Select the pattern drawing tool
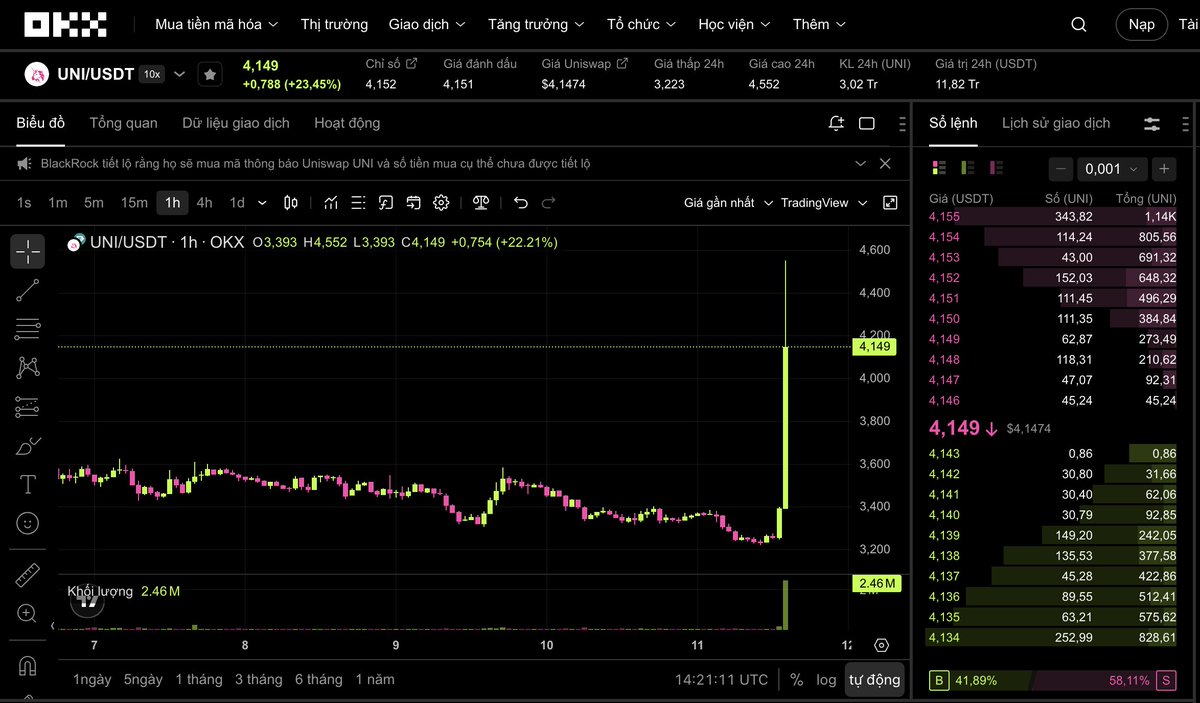Screen dimensions: 1200x703 [28, 367]
